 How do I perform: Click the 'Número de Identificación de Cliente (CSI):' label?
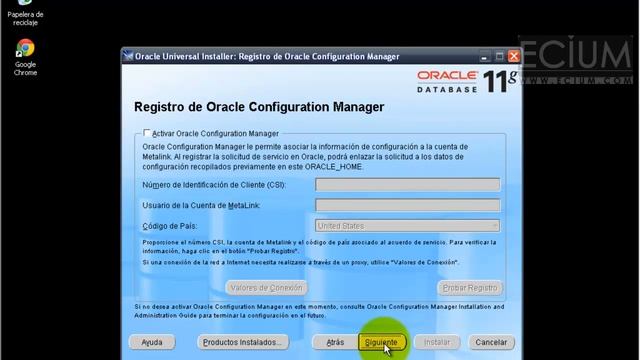click(x=214, y=185)
